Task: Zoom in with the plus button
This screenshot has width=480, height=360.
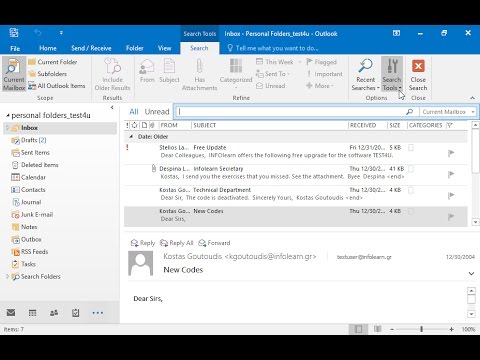Action: (x=451, y=329)
